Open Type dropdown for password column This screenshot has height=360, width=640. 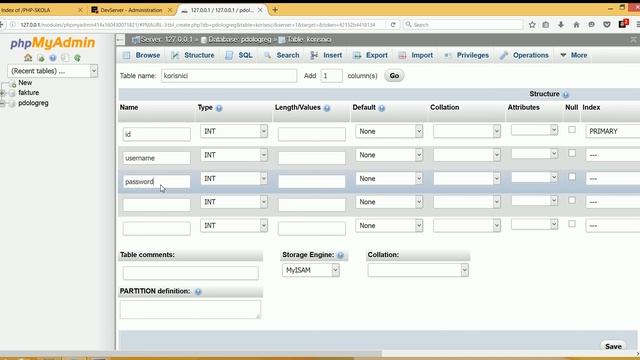click(234, 179)
